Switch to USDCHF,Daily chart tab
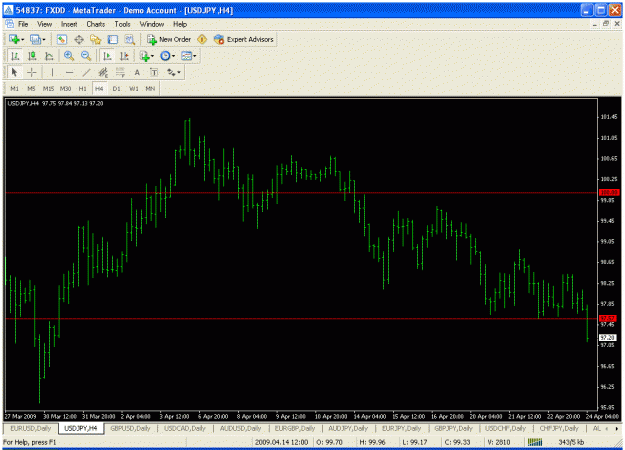This screenshot has width=625, height=450. (x=505, y=428)
